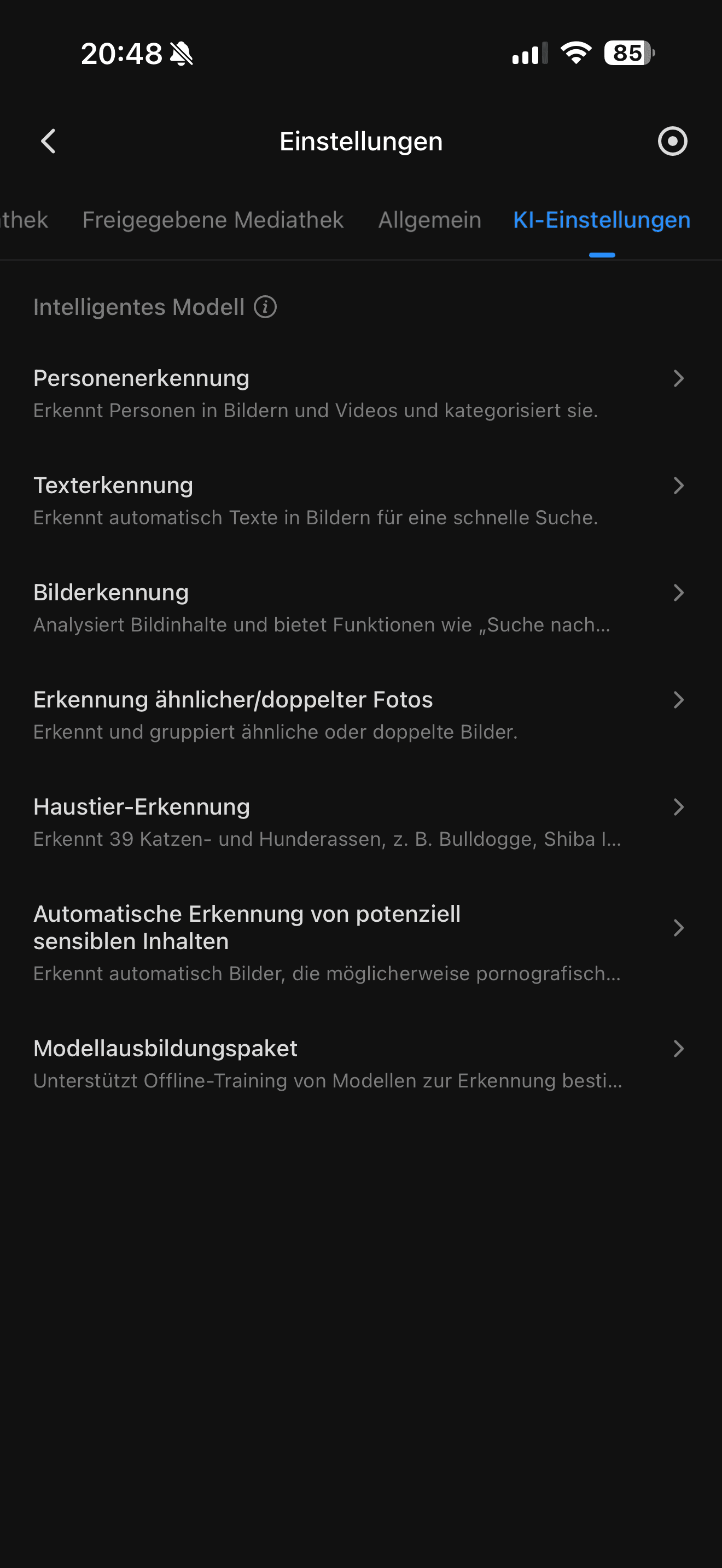
Task: Open chevron for Erkennung ähnlicher/doppelter Fotos
Action: coord(678,700)
